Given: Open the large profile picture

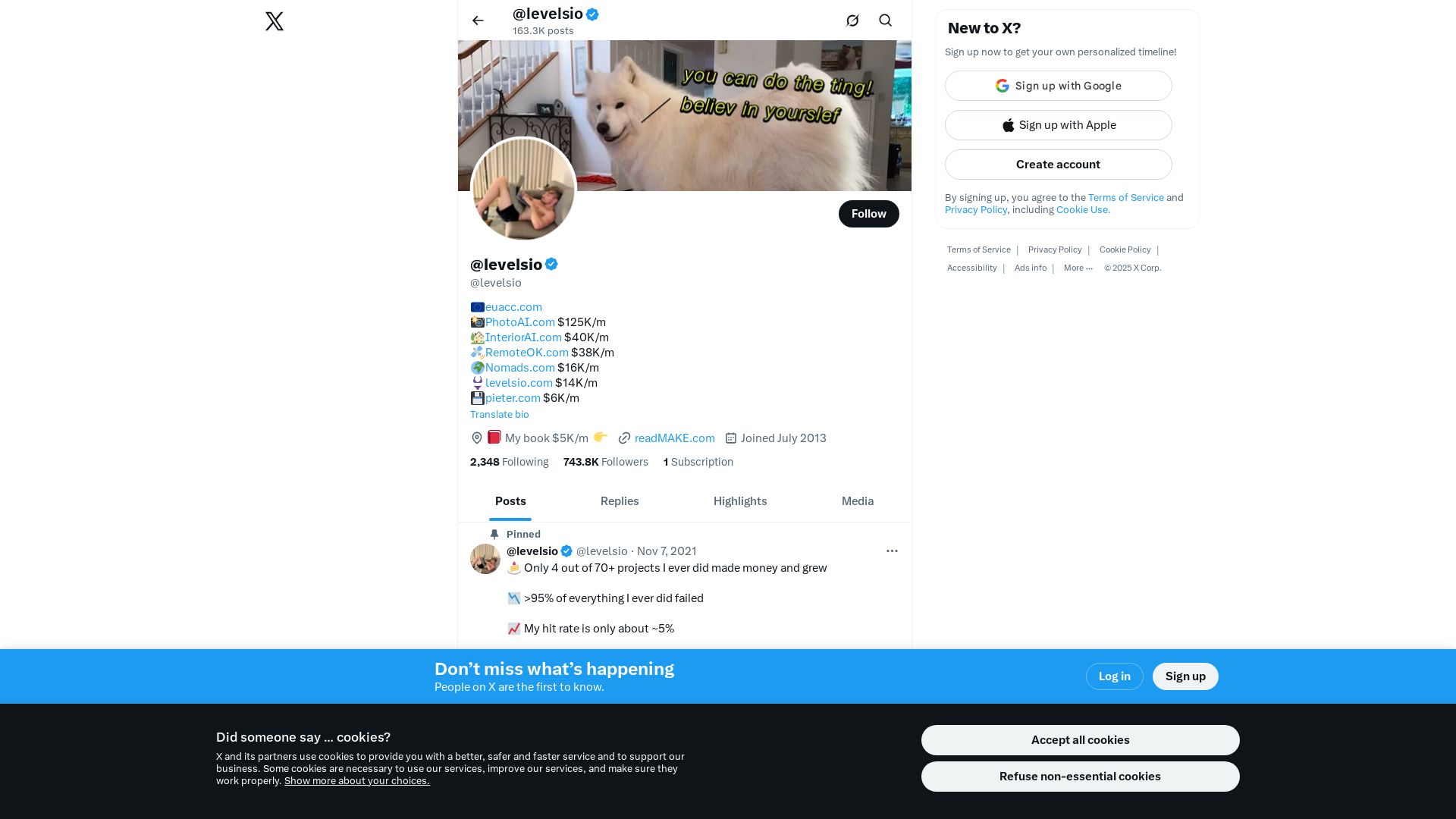Looking at the screenshot, I should coord(523,189).
